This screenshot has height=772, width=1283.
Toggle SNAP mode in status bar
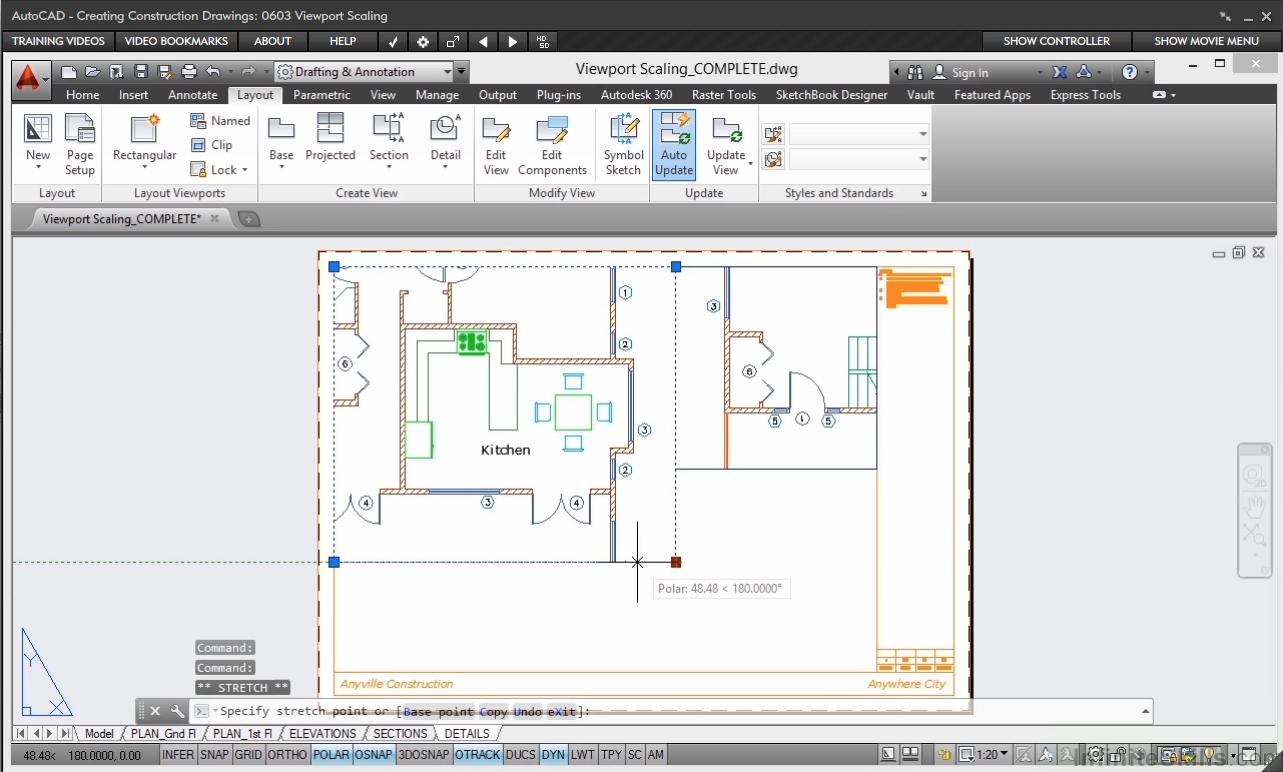coord(214,755)
